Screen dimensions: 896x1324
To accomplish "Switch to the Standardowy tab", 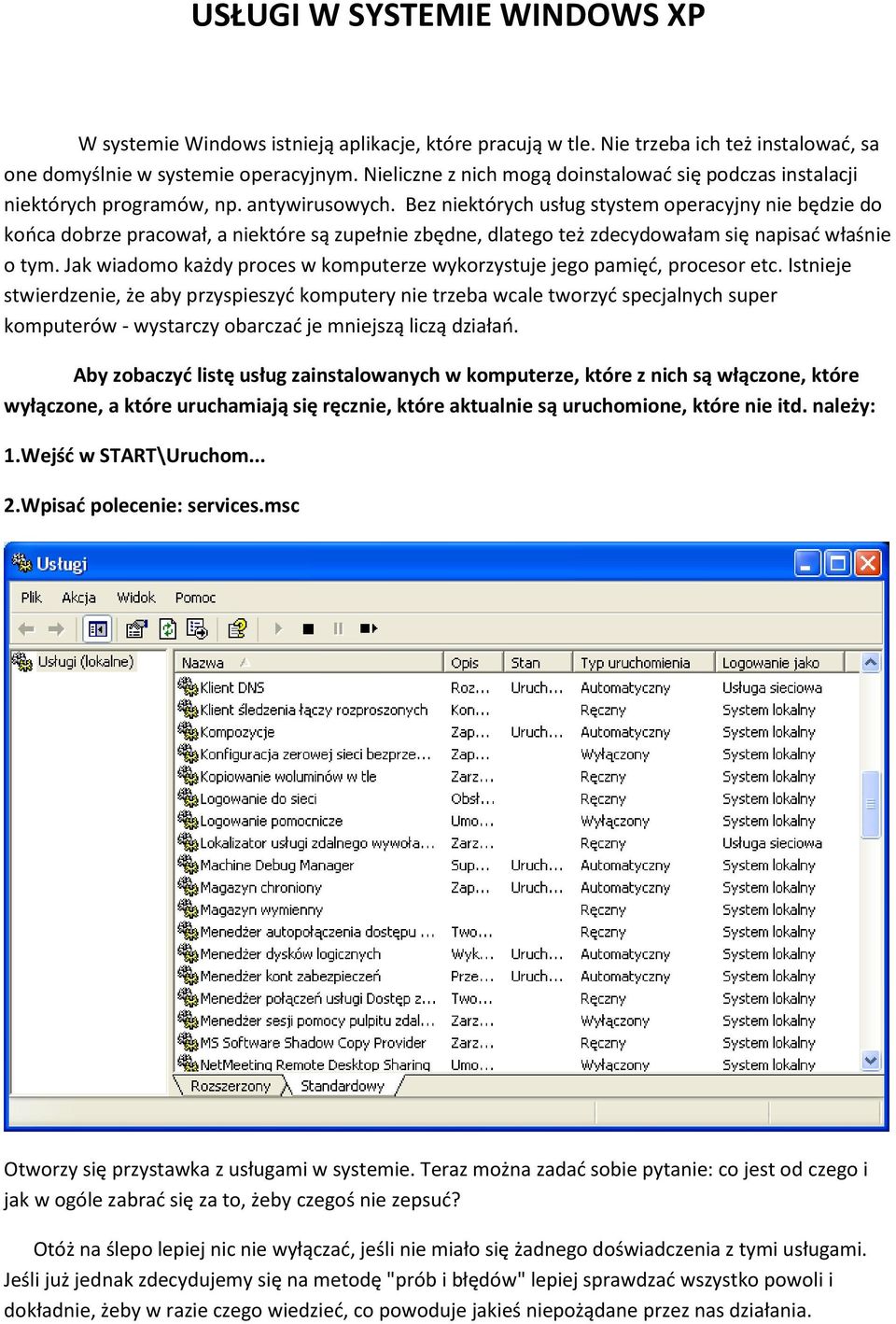I will [x=343, y=1086].
